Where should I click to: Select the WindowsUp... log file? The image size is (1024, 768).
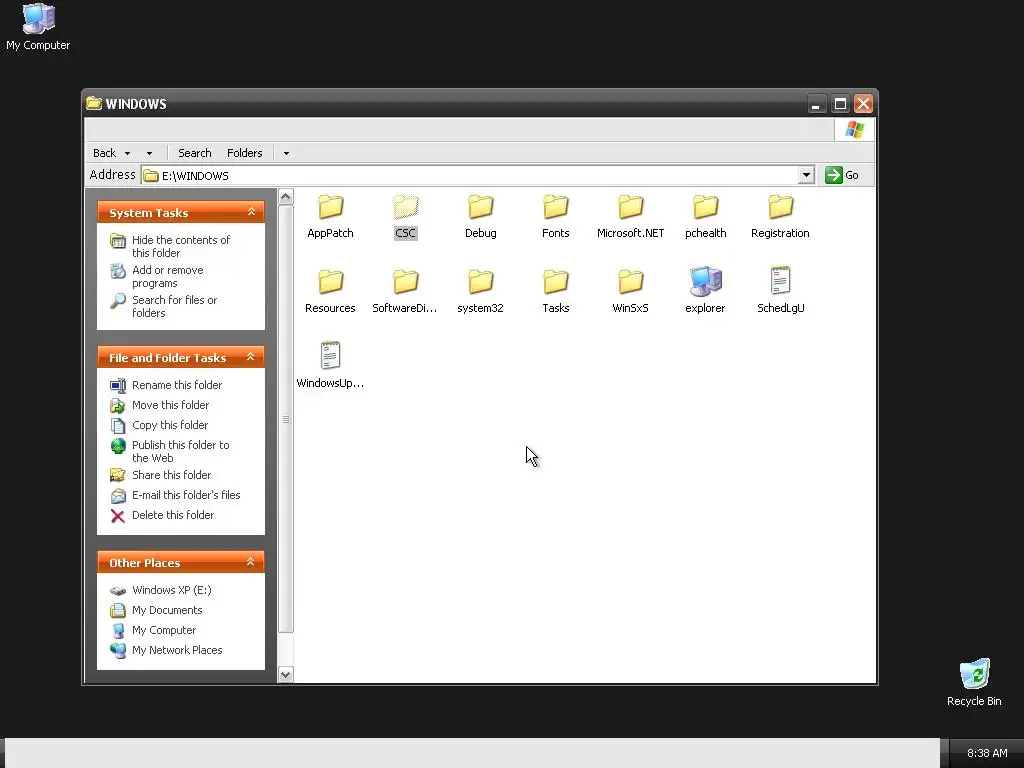[330, 366]
